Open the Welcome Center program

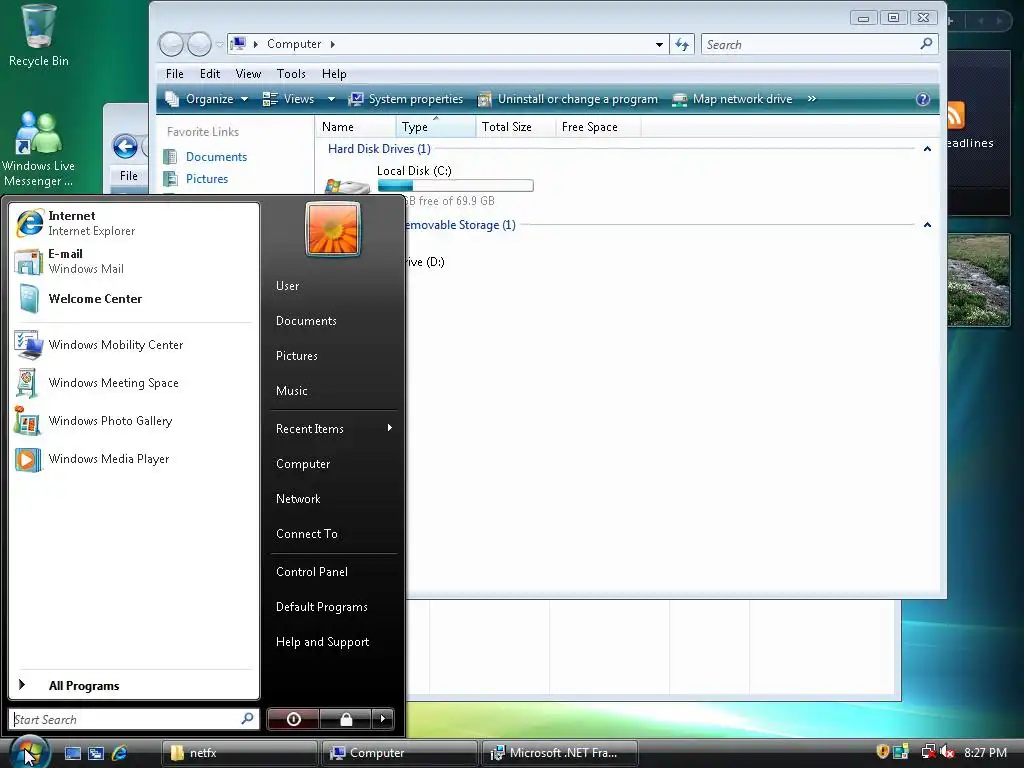click(134, 298)
